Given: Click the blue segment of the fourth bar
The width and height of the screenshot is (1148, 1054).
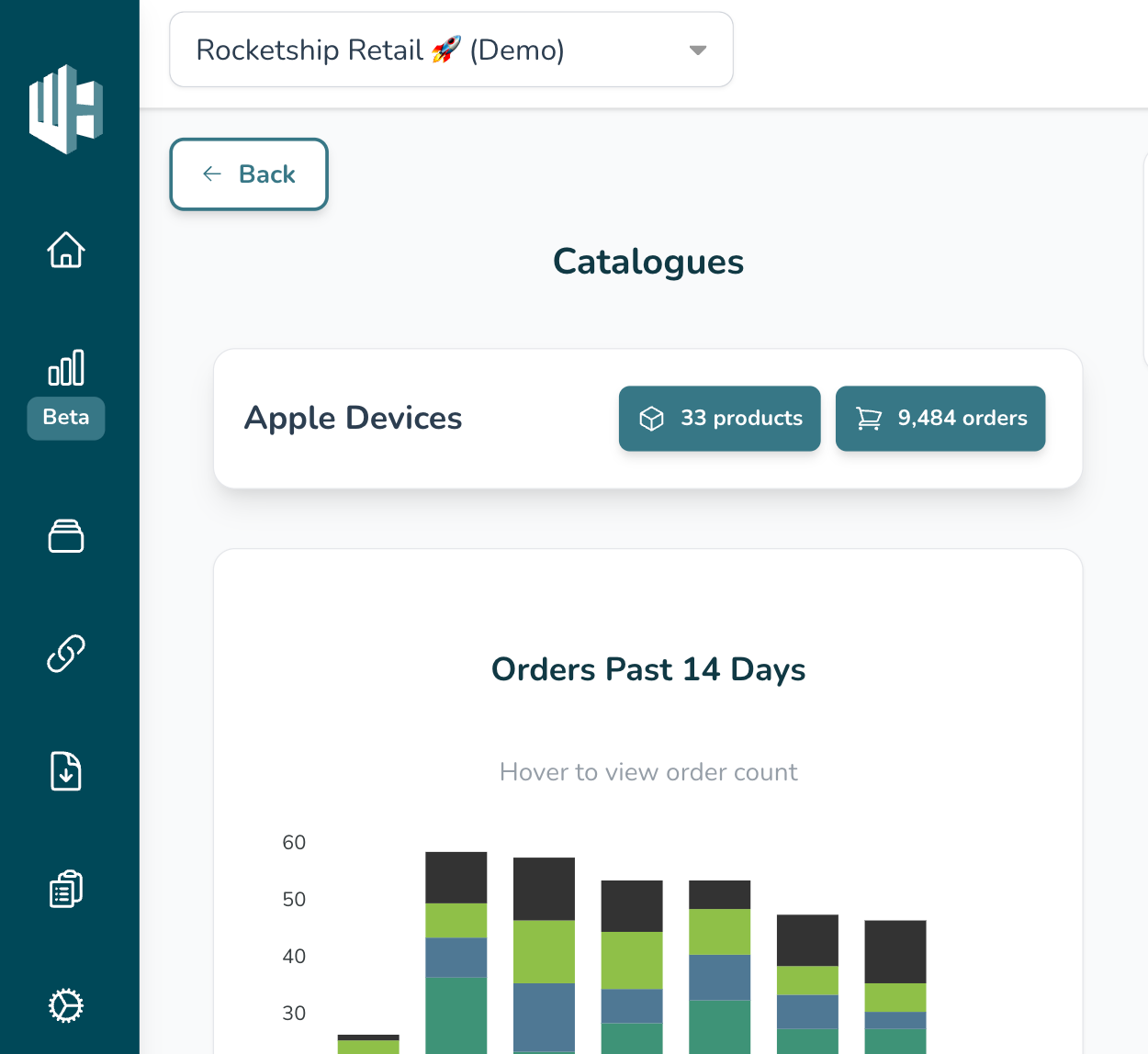Looking at the screenshot, I should tap(632, 1005).
